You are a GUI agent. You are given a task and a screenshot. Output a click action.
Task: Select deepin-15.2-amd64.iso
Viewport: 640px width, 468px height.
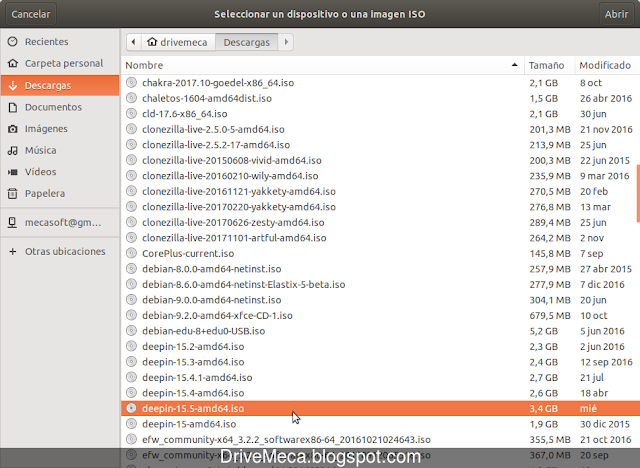coord(380,346)
